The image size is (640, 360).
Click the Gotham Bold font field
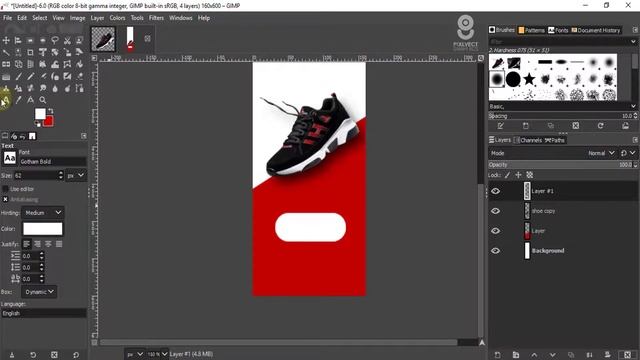pos(52,162)
